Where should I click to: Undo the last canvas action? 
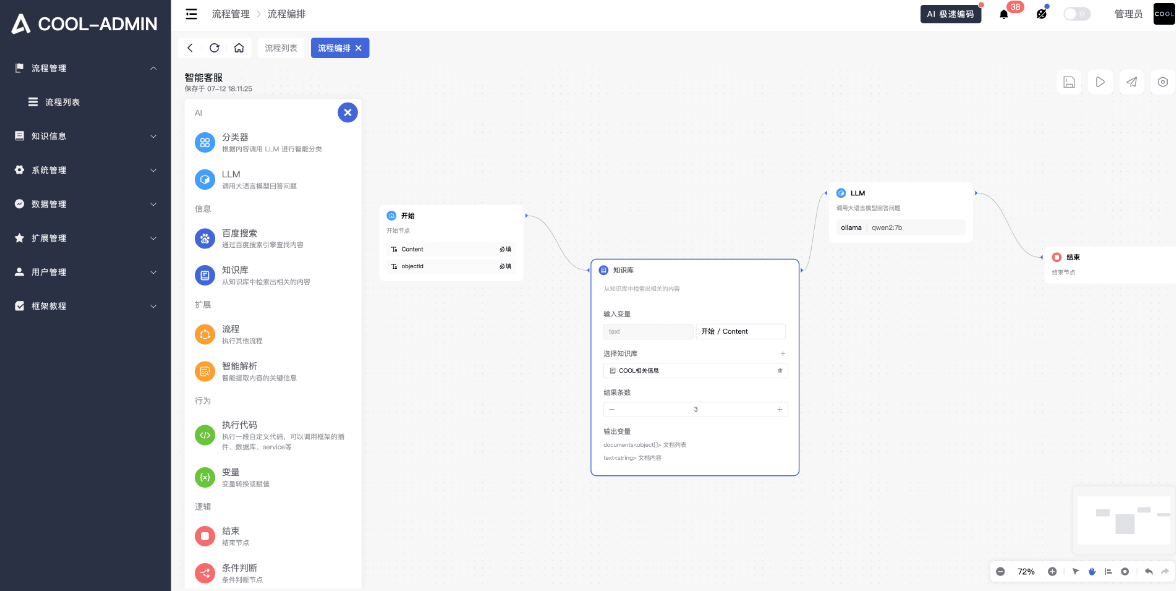(1149, 572)
